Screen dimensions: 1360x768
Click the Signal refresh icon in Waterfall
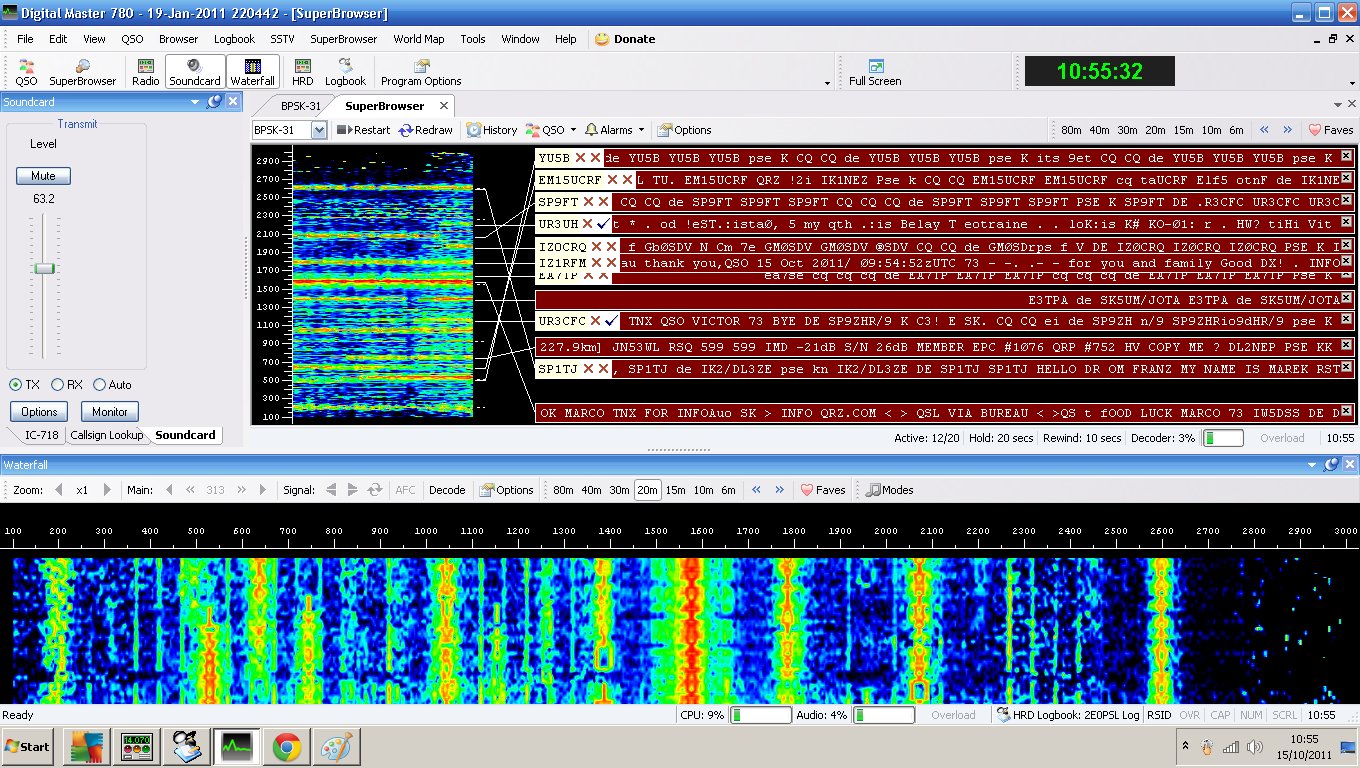tap(375, 490)
